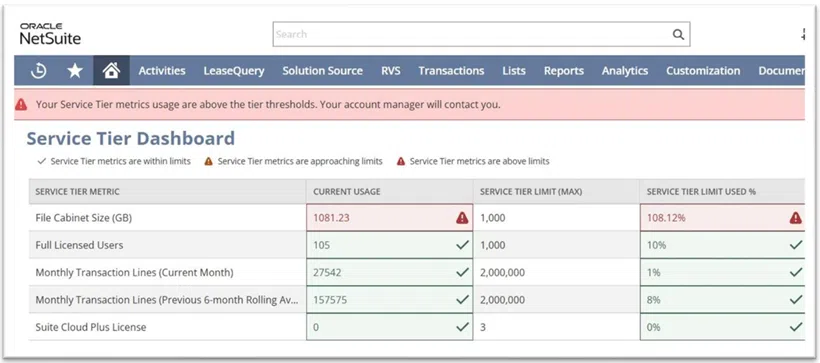
Task: Click the red warning icon in alert banner
Action: point(21,105)
